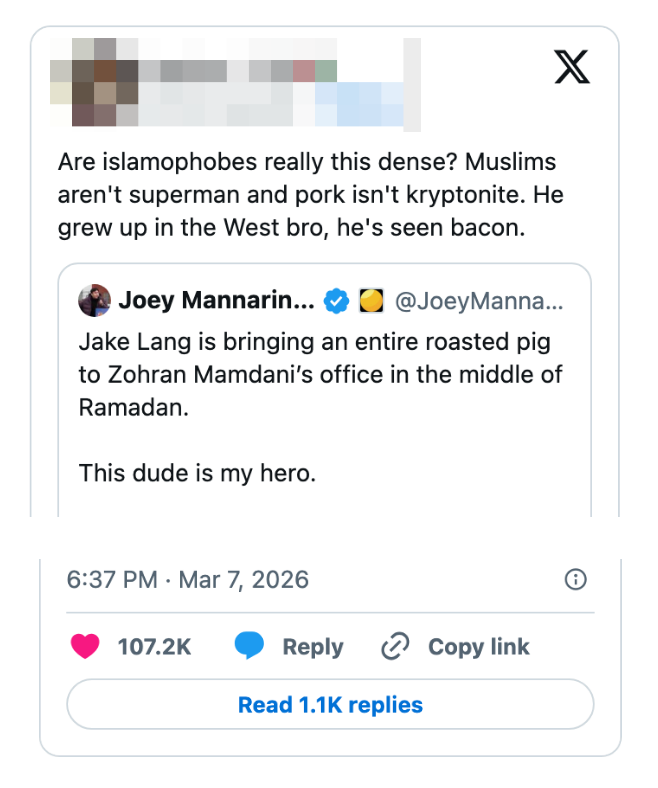The height and width of the screenshot is (788, 658).
Task: Click the line "This dude is my hero."
Action: tap(197, 472)
